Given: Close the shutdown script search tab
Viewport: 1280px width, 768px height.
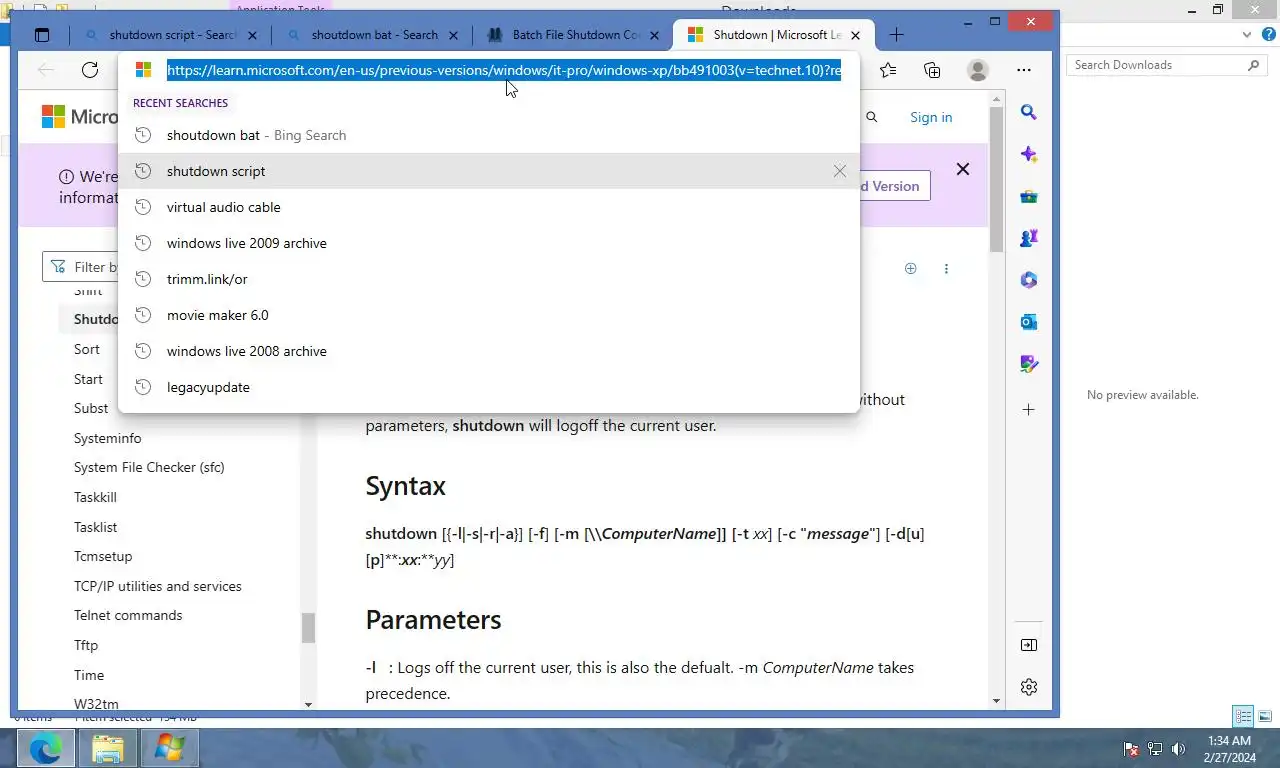Looking at the screenshot, I should click(252, 35).
